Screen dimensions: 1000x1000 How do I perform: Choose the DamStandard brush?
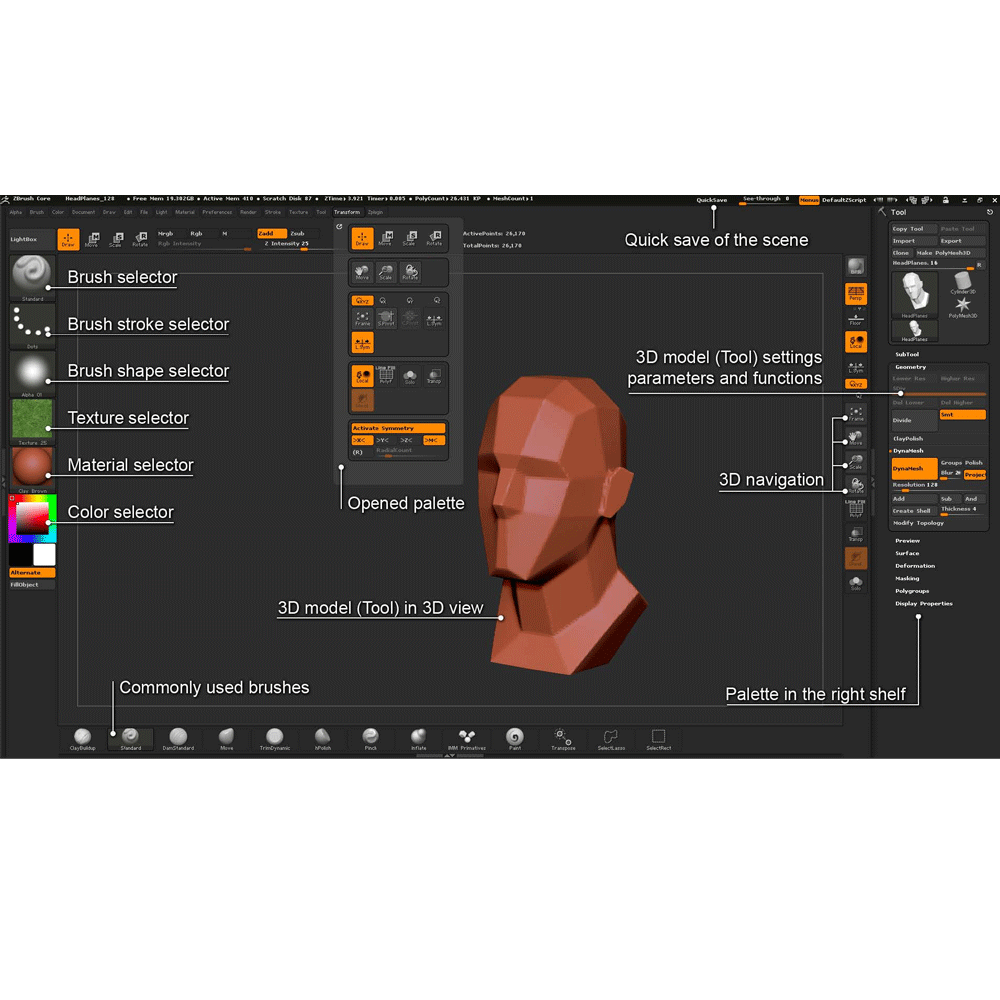pos(179,739)
